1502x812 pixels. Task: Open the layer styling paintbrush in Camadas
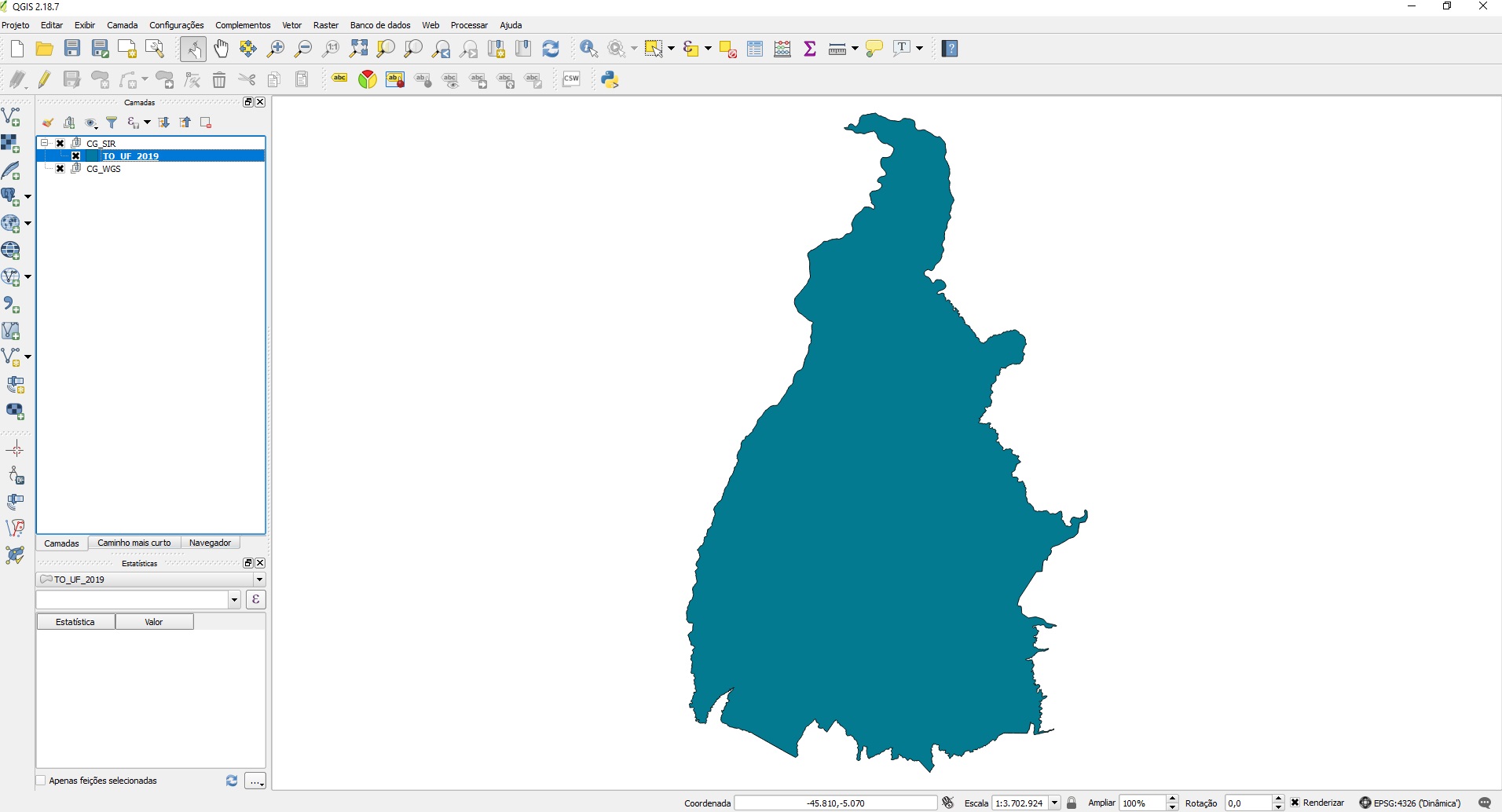tap(48, 123)
